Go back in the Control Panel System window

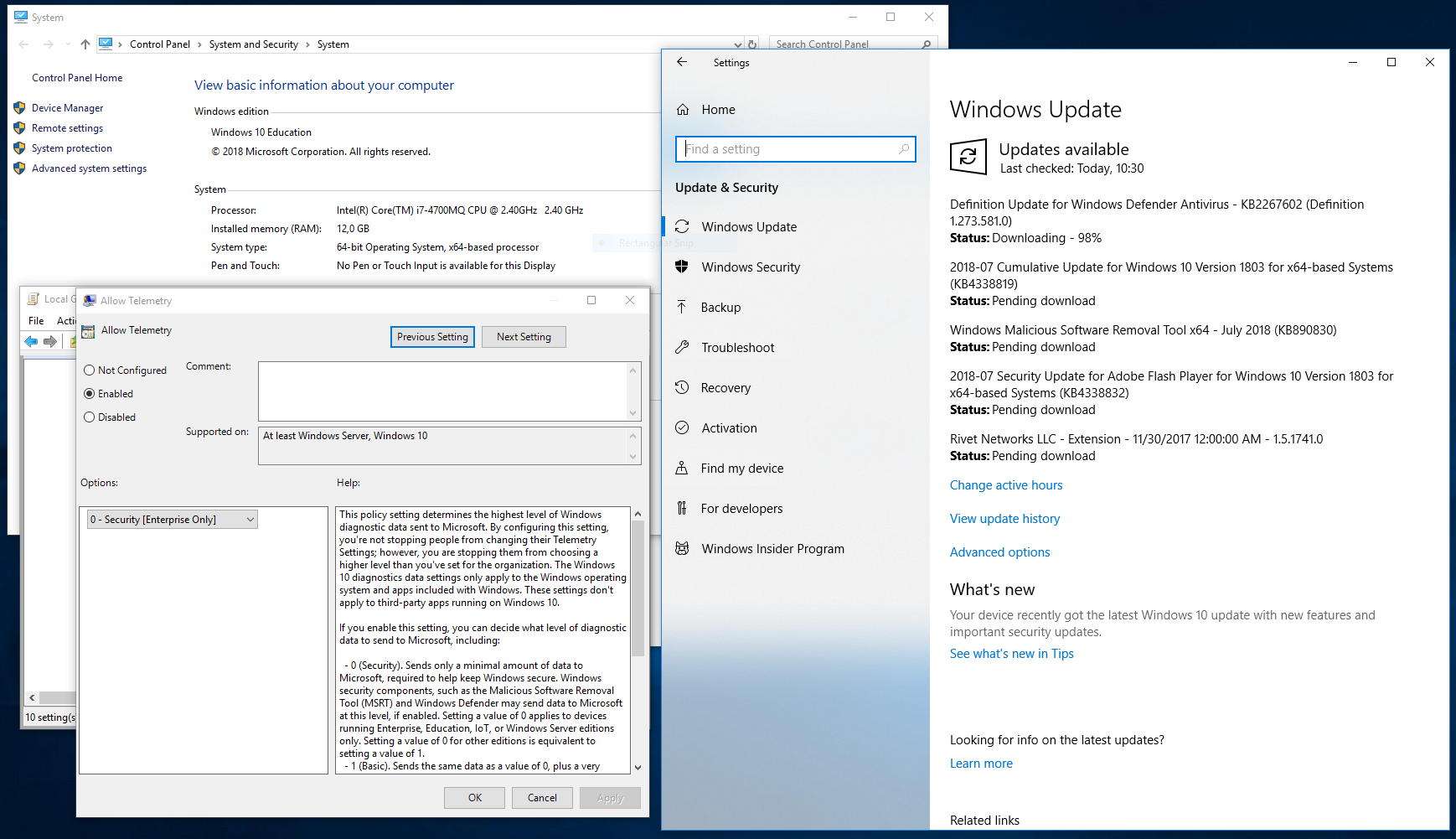[23, 44]
